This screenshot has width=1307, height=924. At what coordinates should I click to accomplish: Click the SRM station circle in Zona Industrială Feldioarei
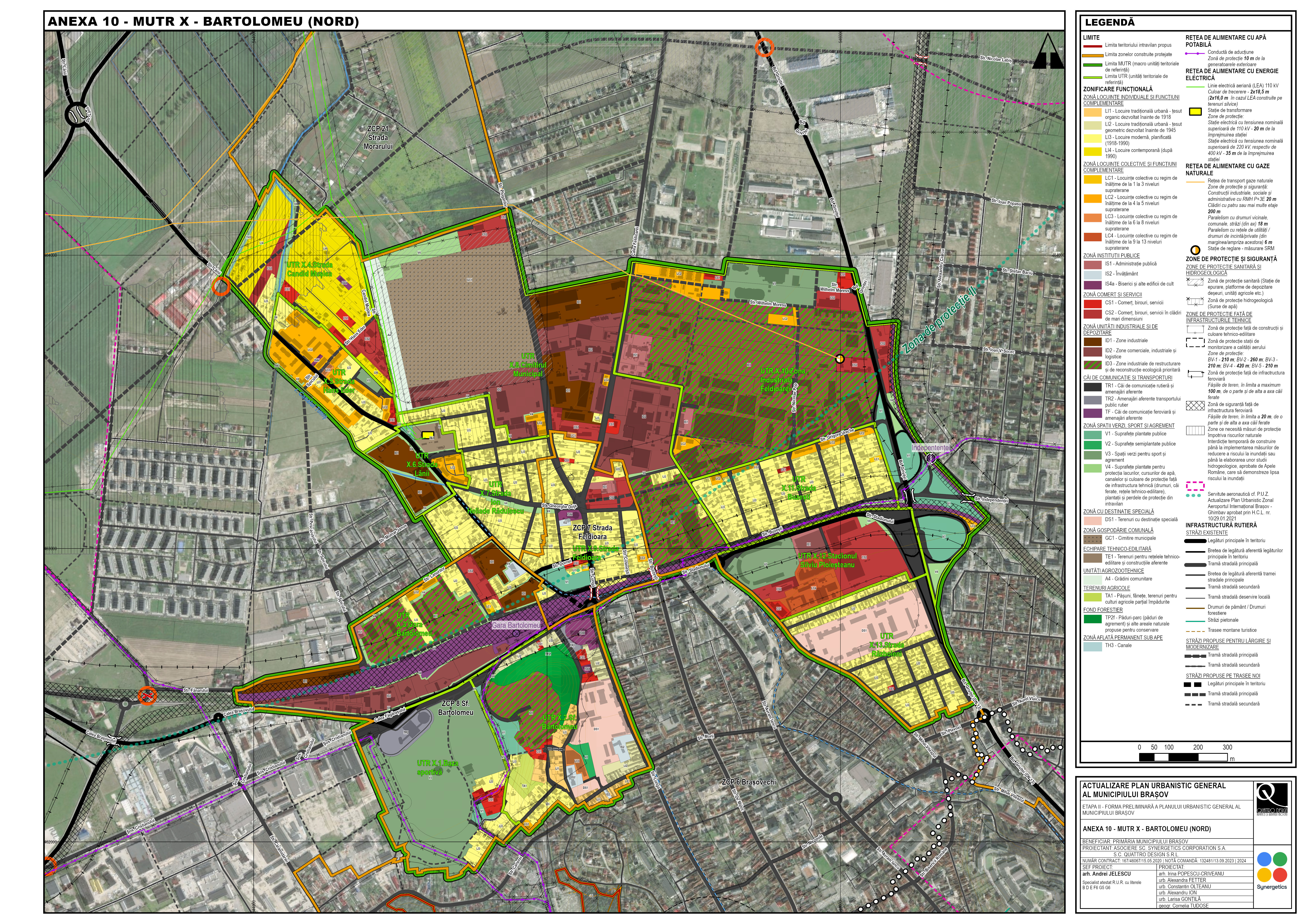point(840,359)
